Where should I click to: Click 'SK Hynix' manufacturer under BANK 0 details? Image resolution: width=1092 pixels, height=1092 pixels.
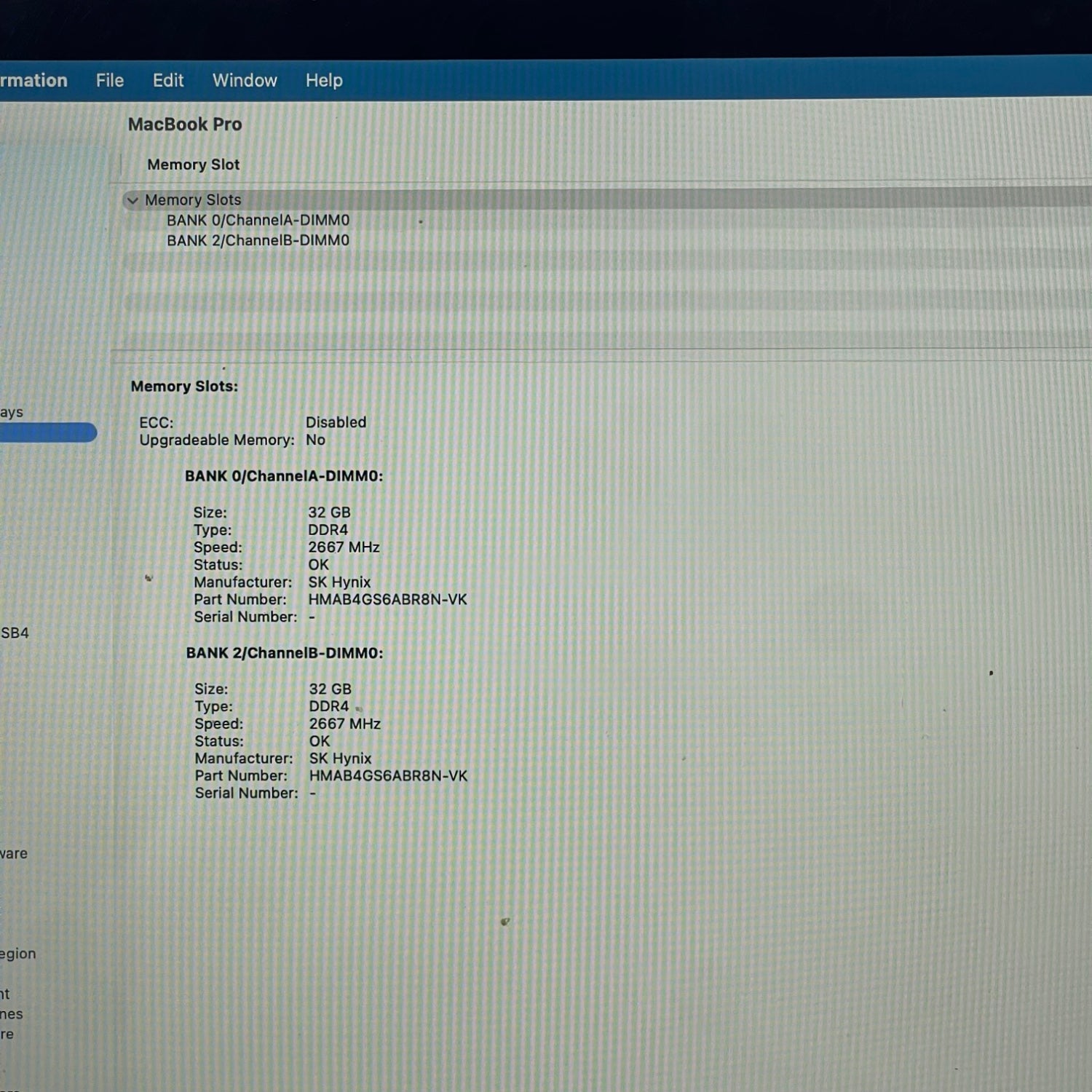[339, 582]
